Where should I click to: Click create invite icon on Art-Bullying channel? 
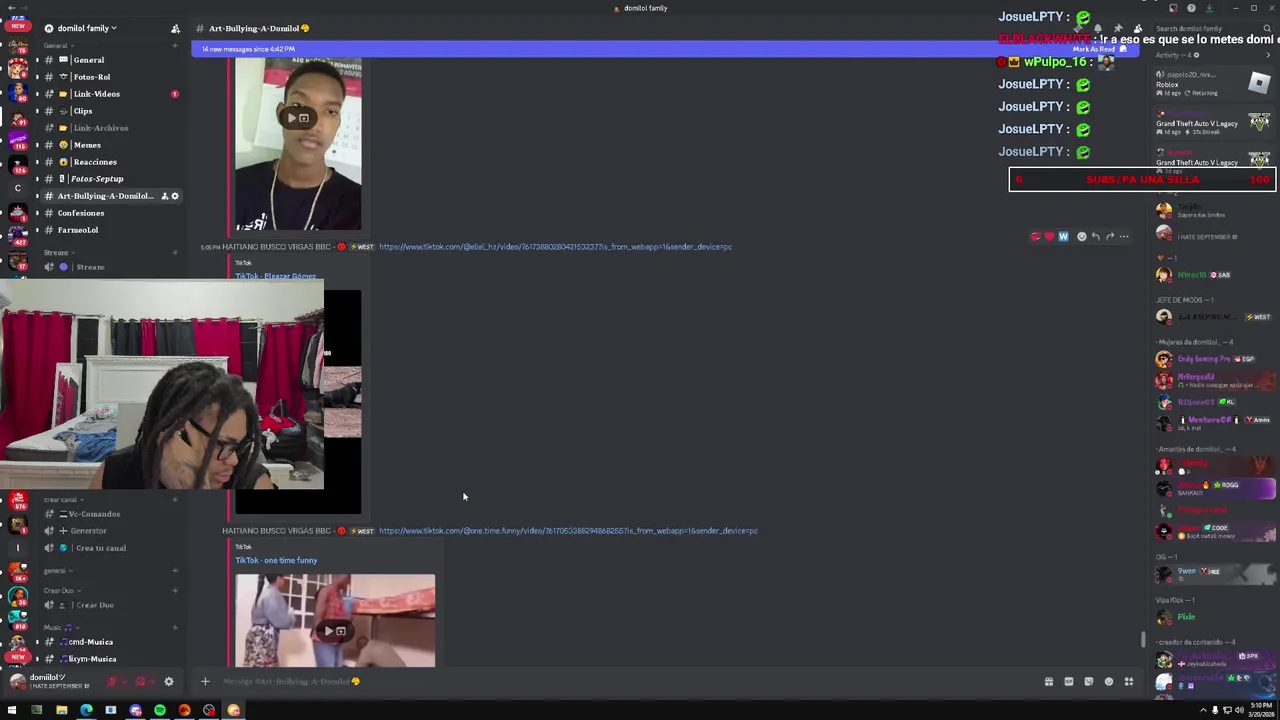pos(164,196)
